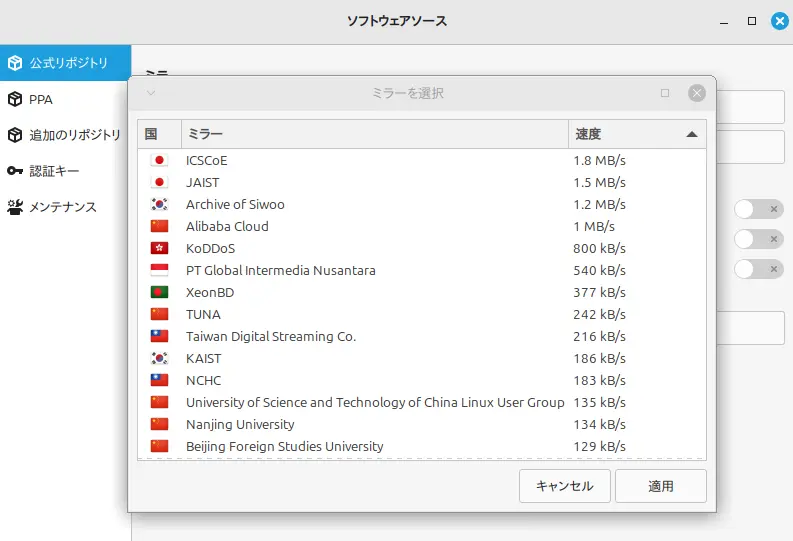
Task: Select PT Global Intermedia Nusantara mirror
Action: (422, 270)
